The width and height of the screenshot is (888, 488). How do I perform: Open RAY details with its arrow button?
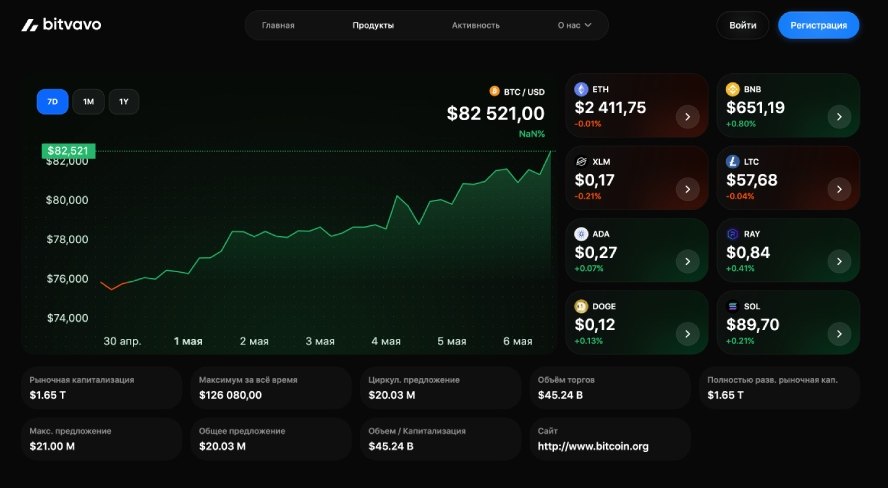(839, 262)
